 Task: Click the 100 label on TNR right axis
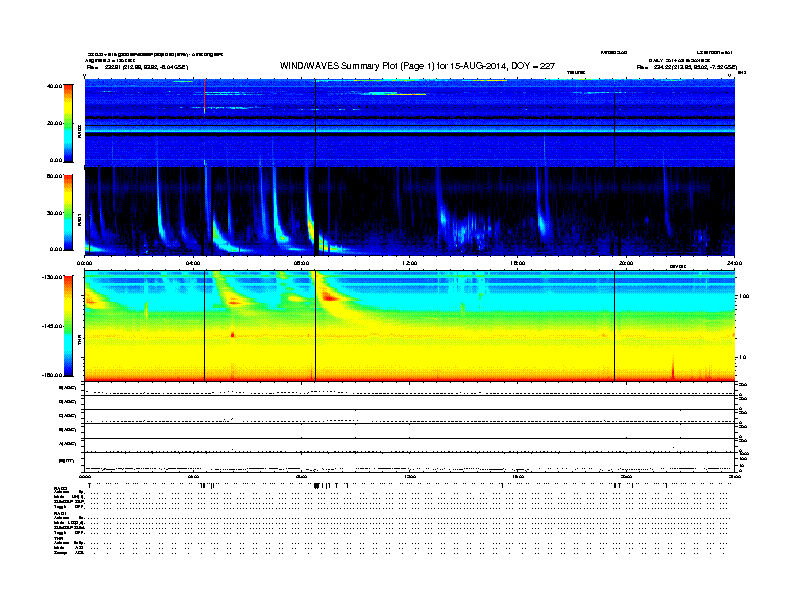pos(744,296)
